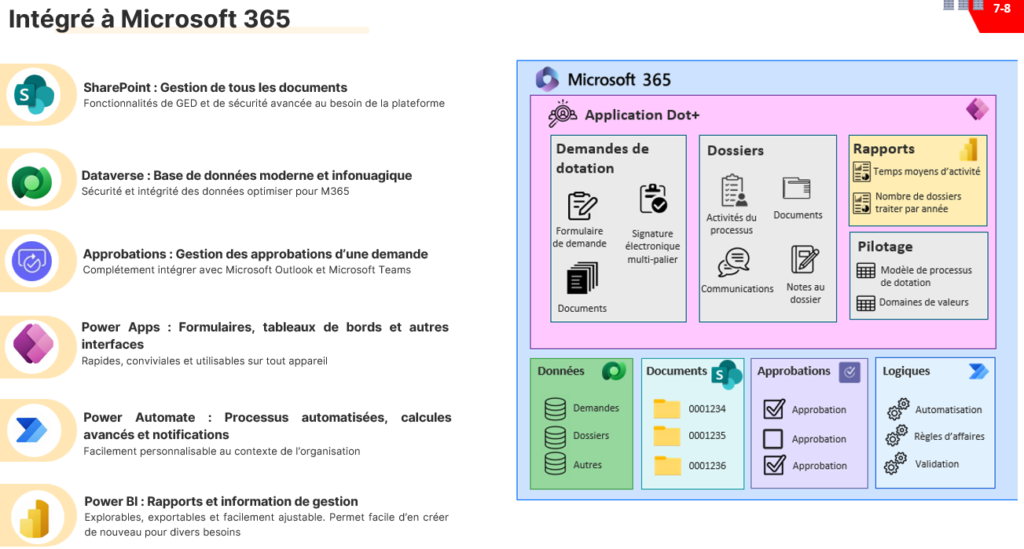Toggle the last Approbation checkbox

tap(773, 465)
